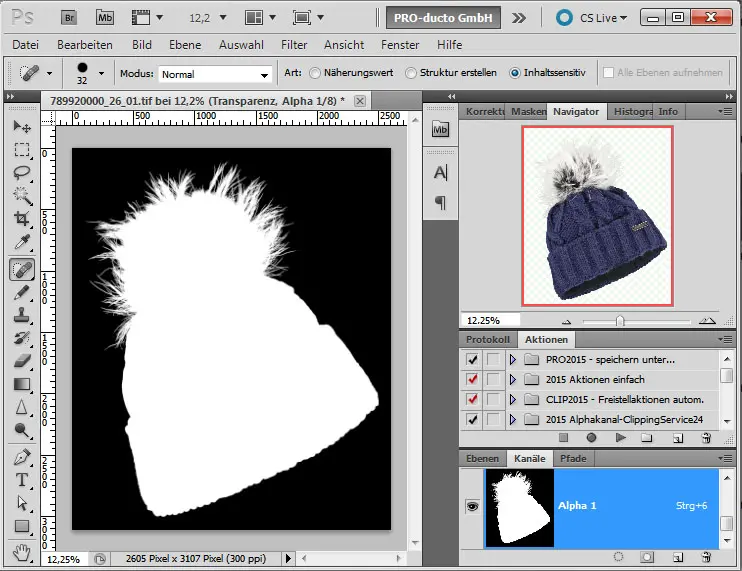Image resolution: width=742 pixels, height=571 pixels.
Task: Select the Struktur erstellen radio option
Action: pos(411,73)
